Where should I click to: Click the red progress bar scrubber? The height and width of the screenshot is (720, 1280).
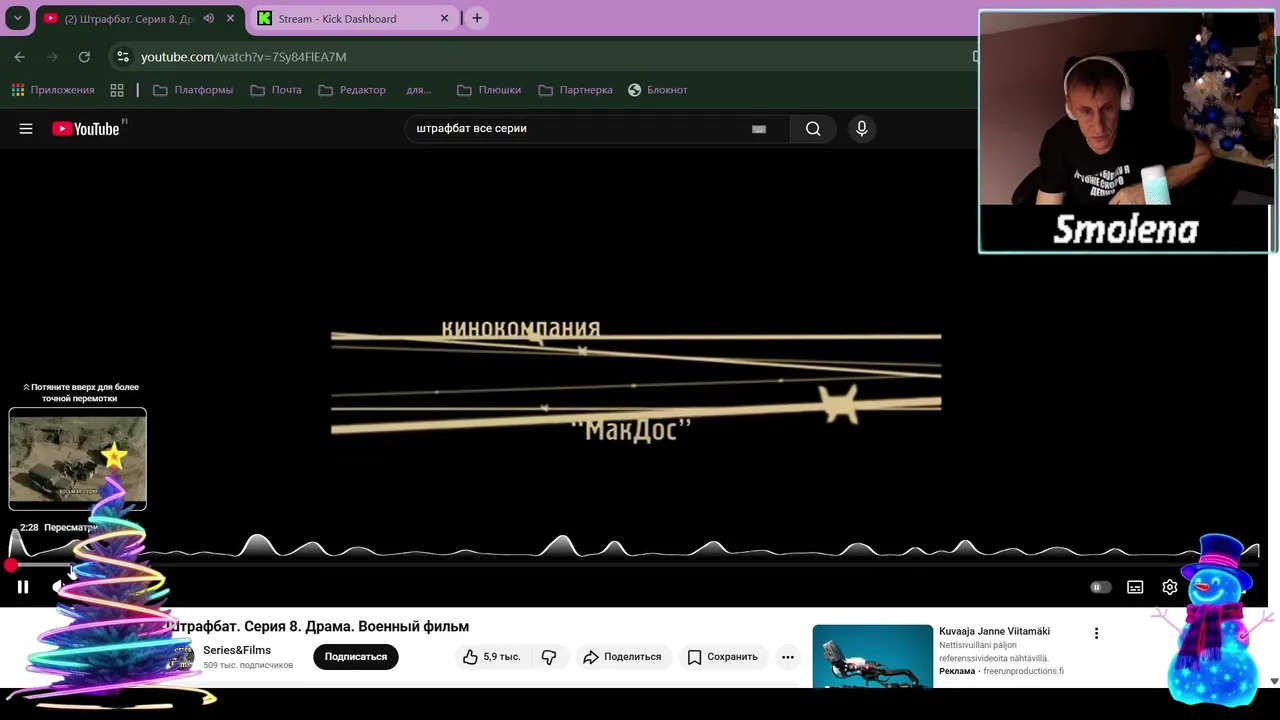[x=10, y=565]
